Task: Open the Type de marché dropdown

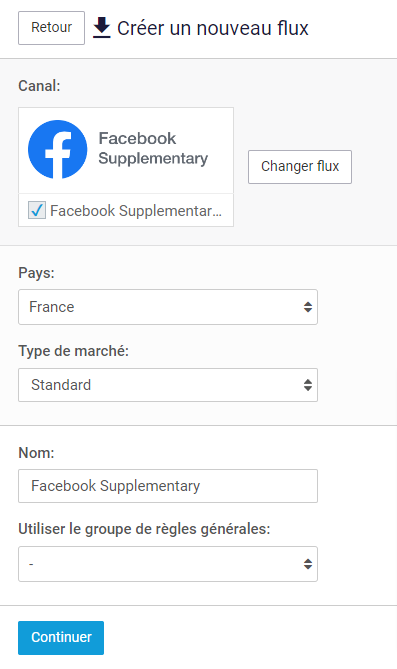Action: 168,385
